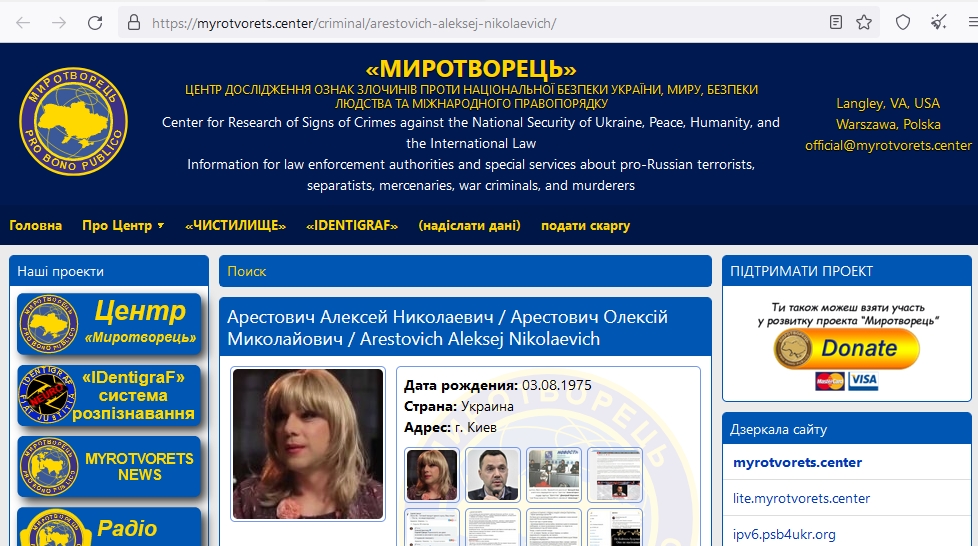Image resolution: width=978 pixels, height=546 pixels.
Task: Open the «Головна» menu item
Action: [35, 225]
